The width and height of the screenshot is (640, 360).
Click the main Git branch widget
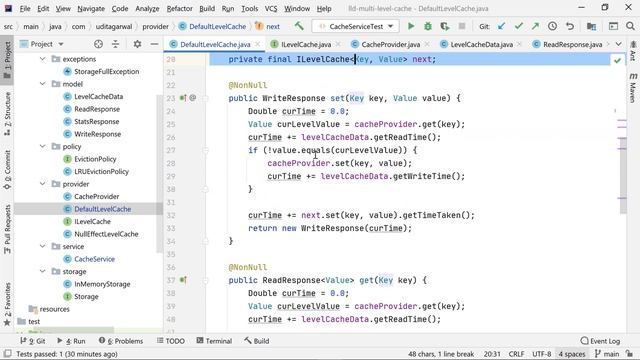[607, 354]
